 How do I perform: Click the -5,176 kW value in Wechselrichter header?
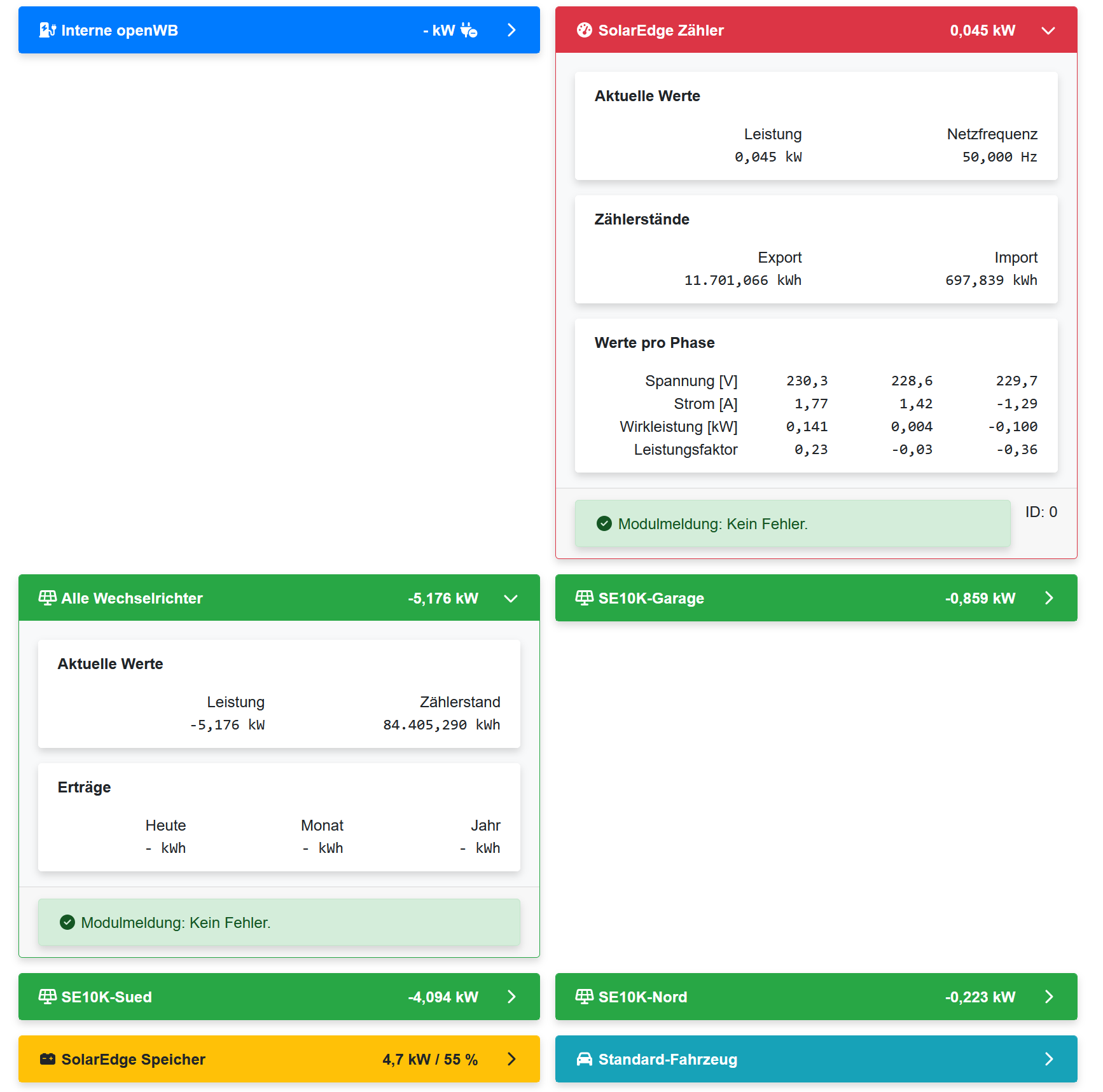pyautogui.click(x=443, y=598)
